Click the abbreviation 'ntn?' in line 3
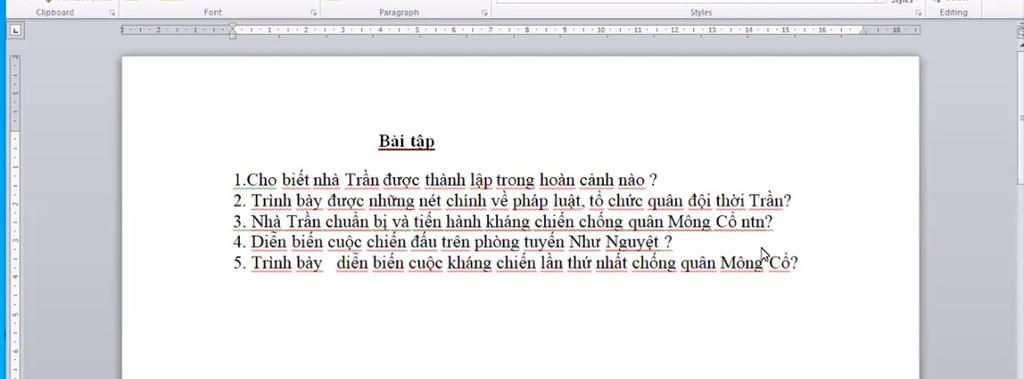The height and width of the screenshot is (379, 1024). coord(757,222)
